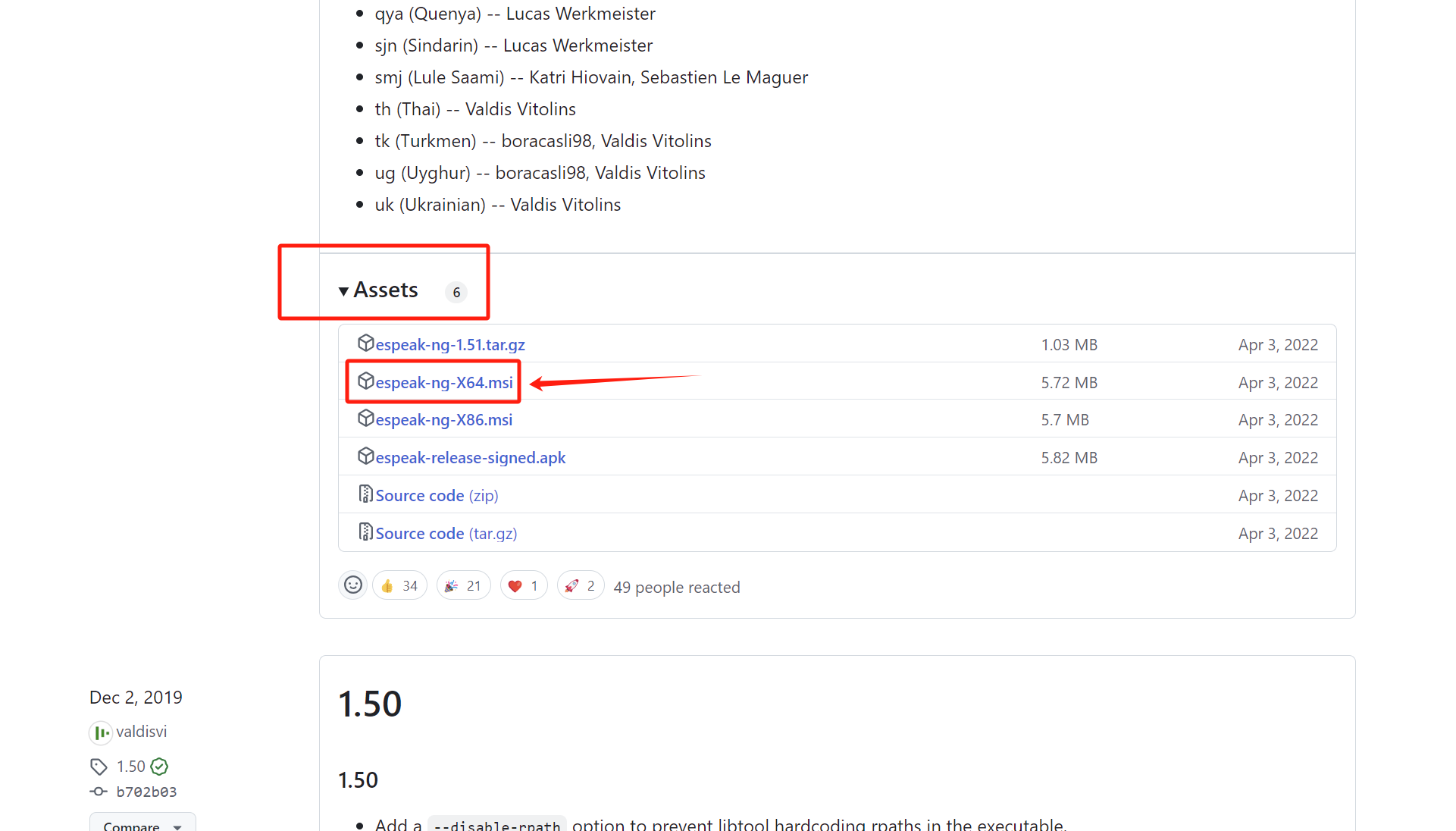Click the package icon beside espeak-release-signed.apk

coord(365,456)
